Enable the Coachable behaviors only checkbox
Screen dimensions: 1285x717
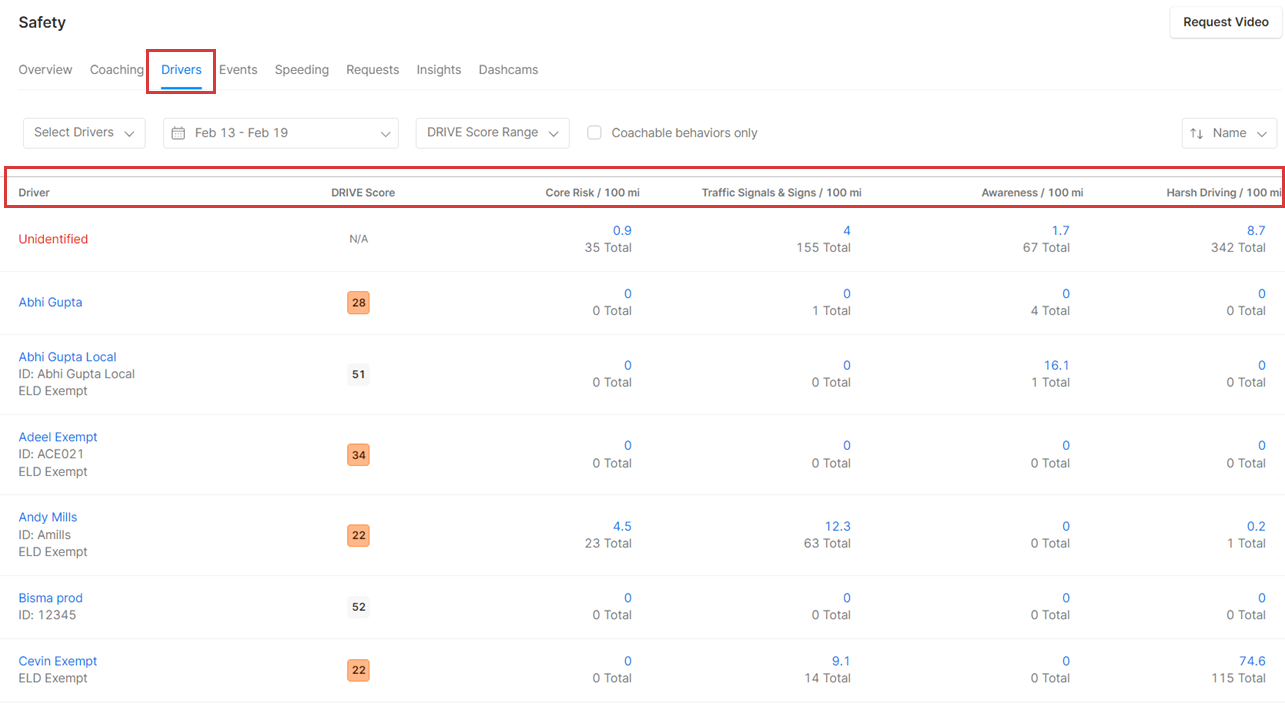[x=594, y=132]
